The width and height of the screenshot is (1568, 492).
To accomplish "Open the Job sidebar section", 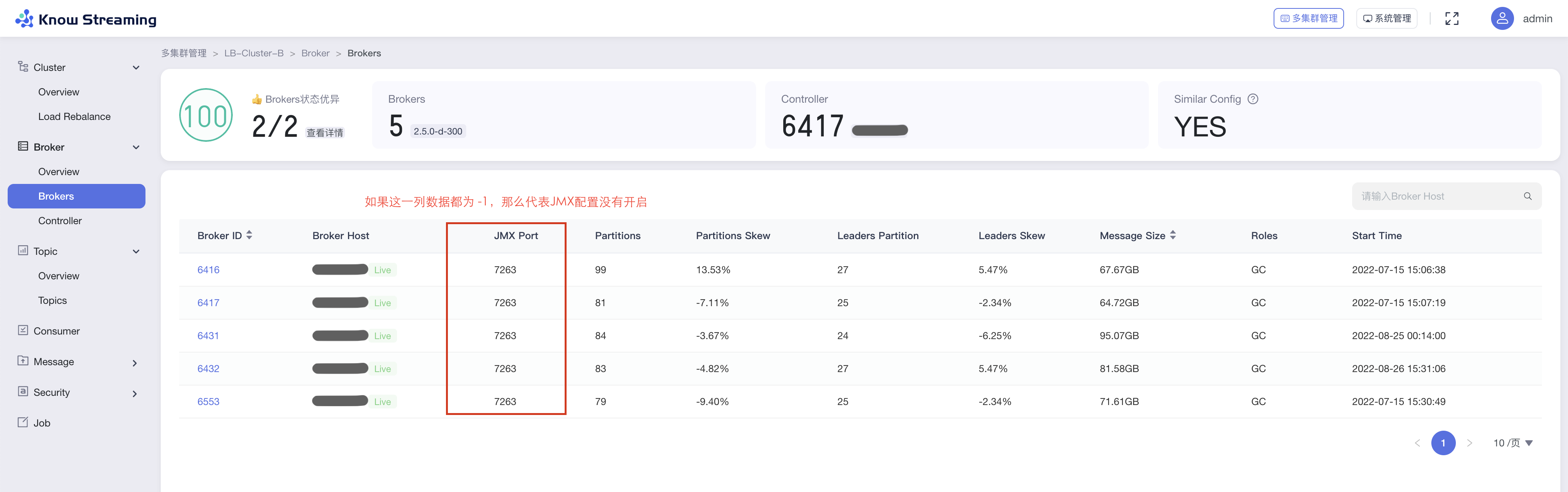I will 41,423.
